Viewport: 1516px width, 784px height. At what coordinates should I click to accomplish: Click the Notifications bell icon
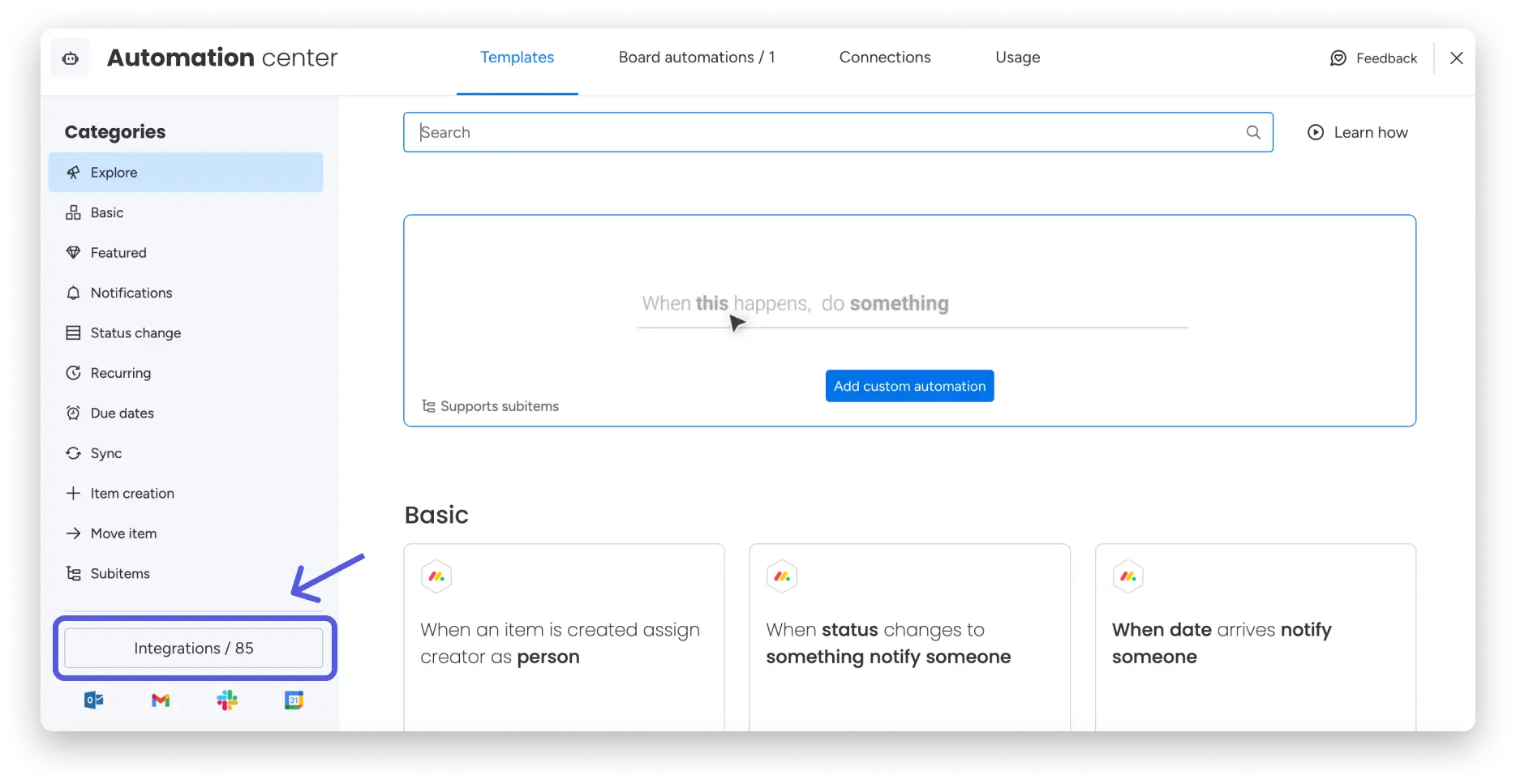pyautogui.click(x=73, y=293)
